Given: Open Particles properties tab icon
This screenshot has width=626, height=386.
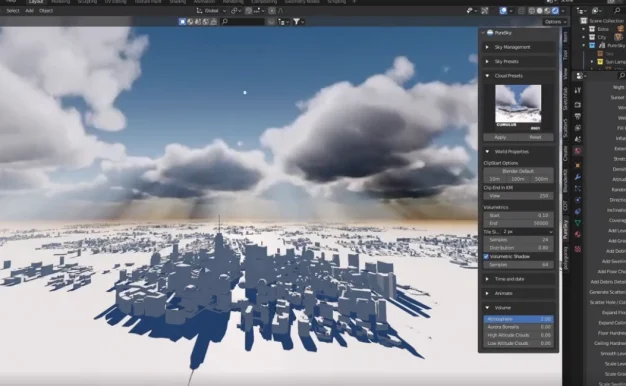Looking at the screenshot, I should coord(578,188).
